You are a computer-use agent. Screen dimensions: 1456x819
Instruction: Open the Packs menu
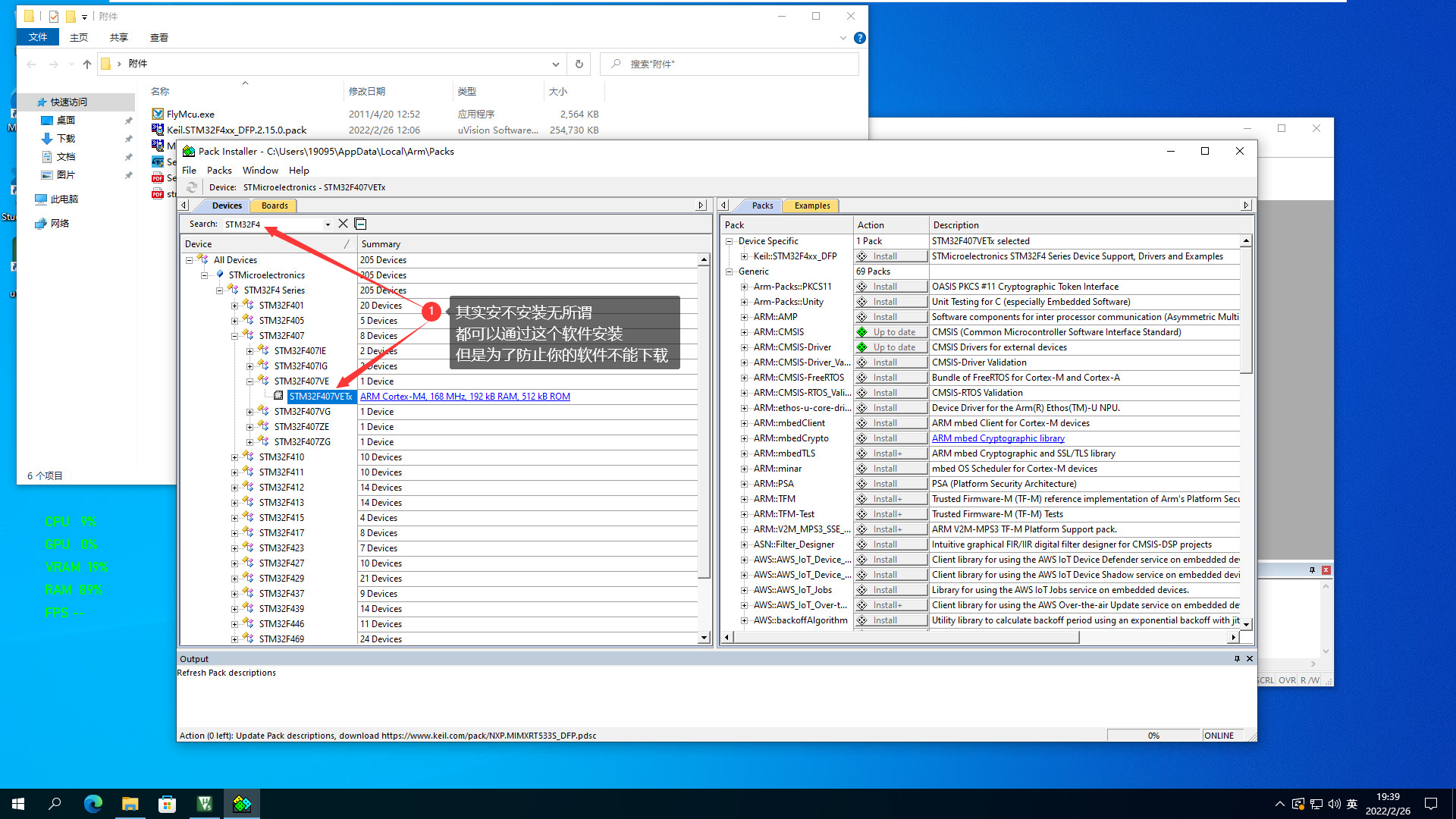coord(219,170)
